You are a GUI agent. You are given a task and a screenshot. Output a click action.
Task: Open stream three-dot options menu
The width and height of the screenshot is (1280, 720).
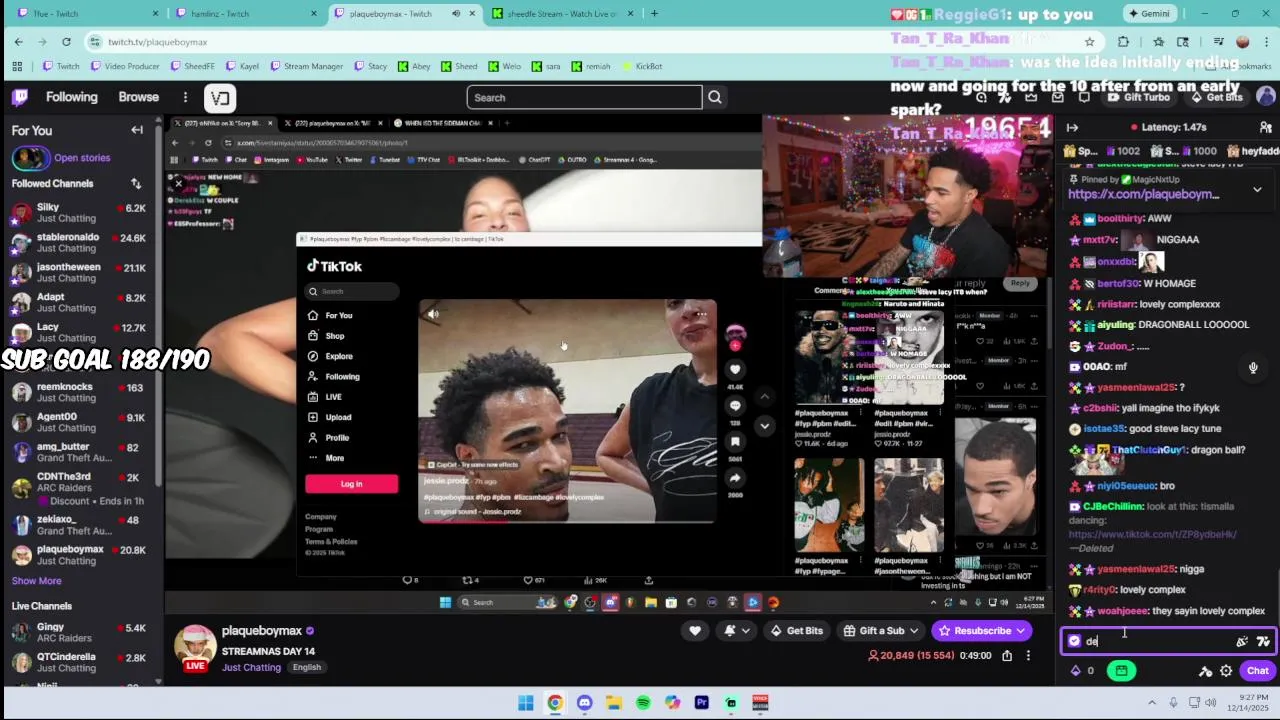pyautogui.click(x=1028, y=656)
